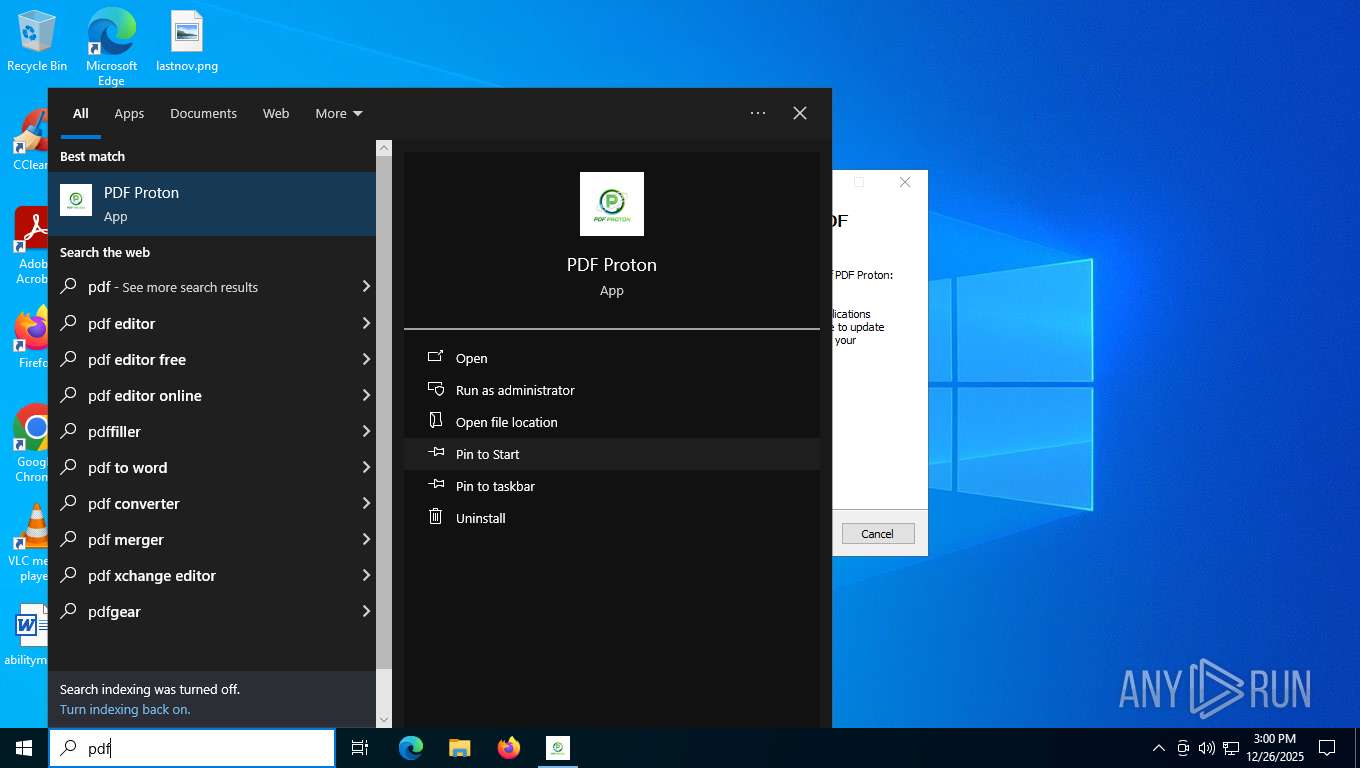Click the taskbar clock showing 3:00 PM
This screenshot has width=1360, height=768.
(1274, 748)
